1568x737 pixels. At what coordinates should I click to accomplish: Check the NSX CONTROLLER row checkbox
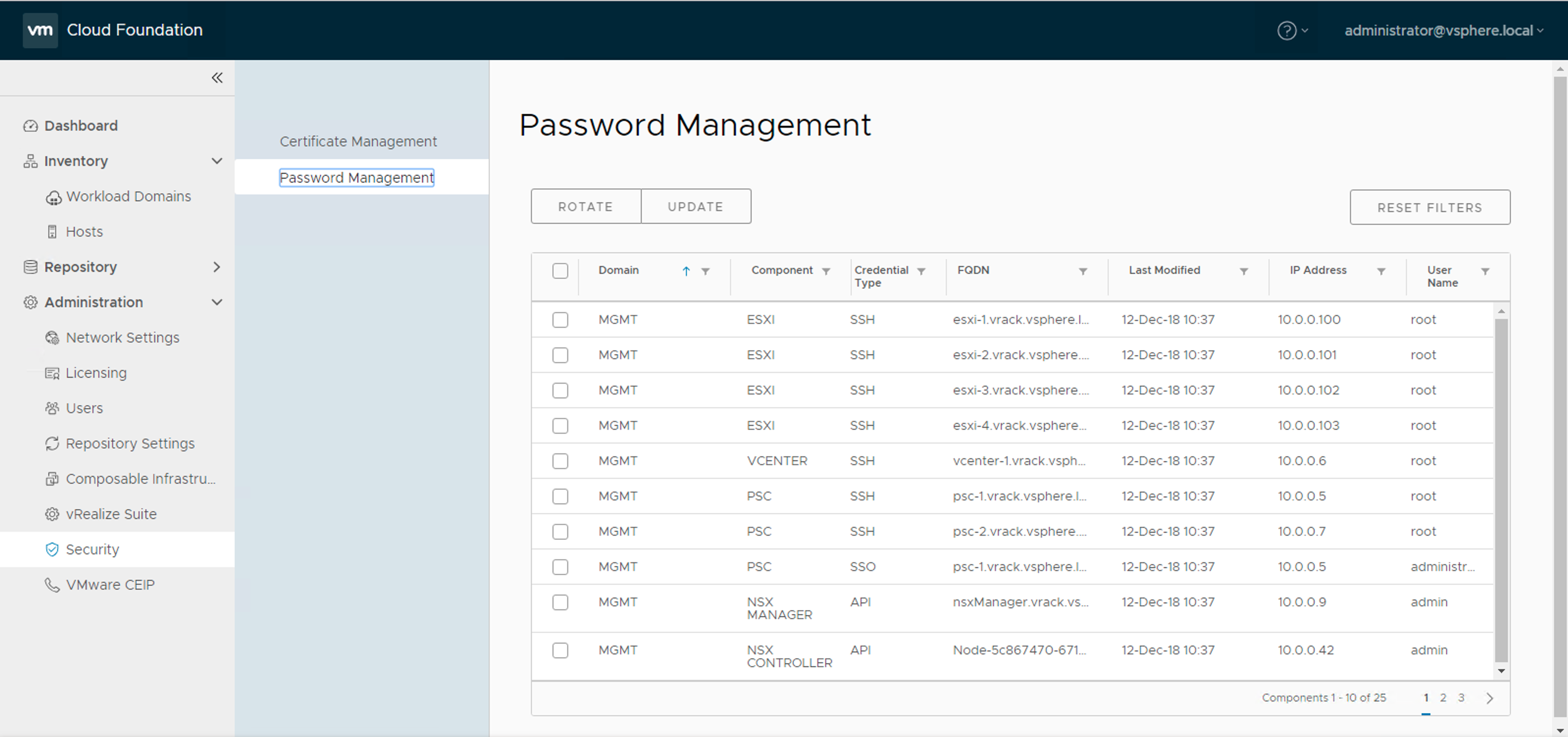[x=560, y=651]
